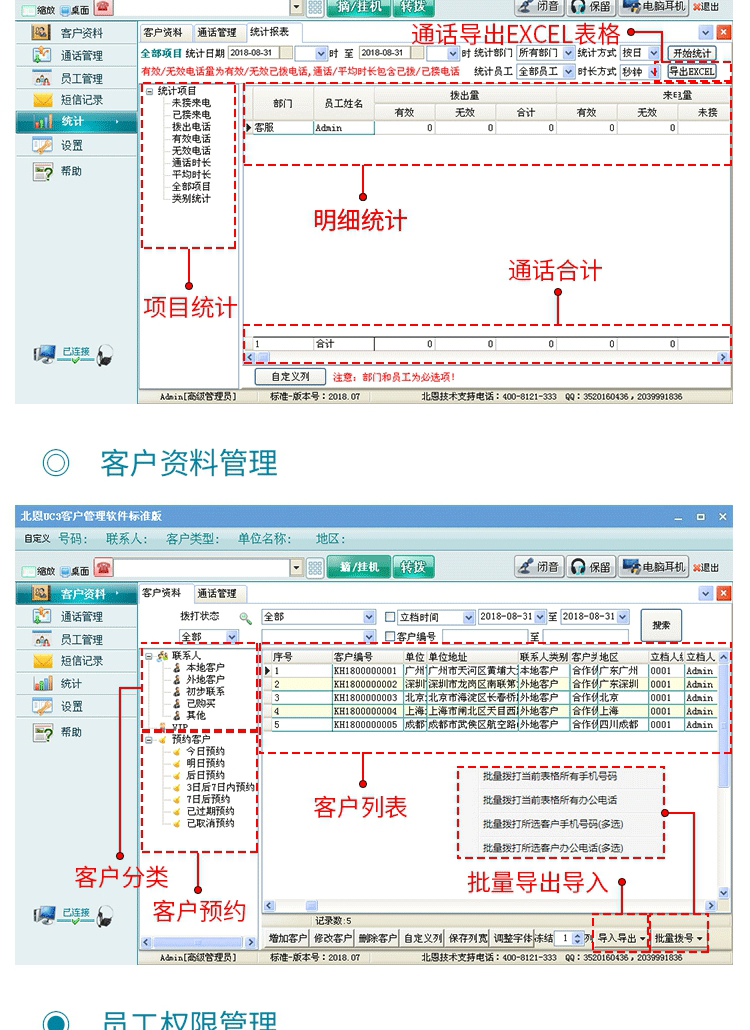
Task: Click the magnifier icon beside 拨打状态
Action: 245,618
